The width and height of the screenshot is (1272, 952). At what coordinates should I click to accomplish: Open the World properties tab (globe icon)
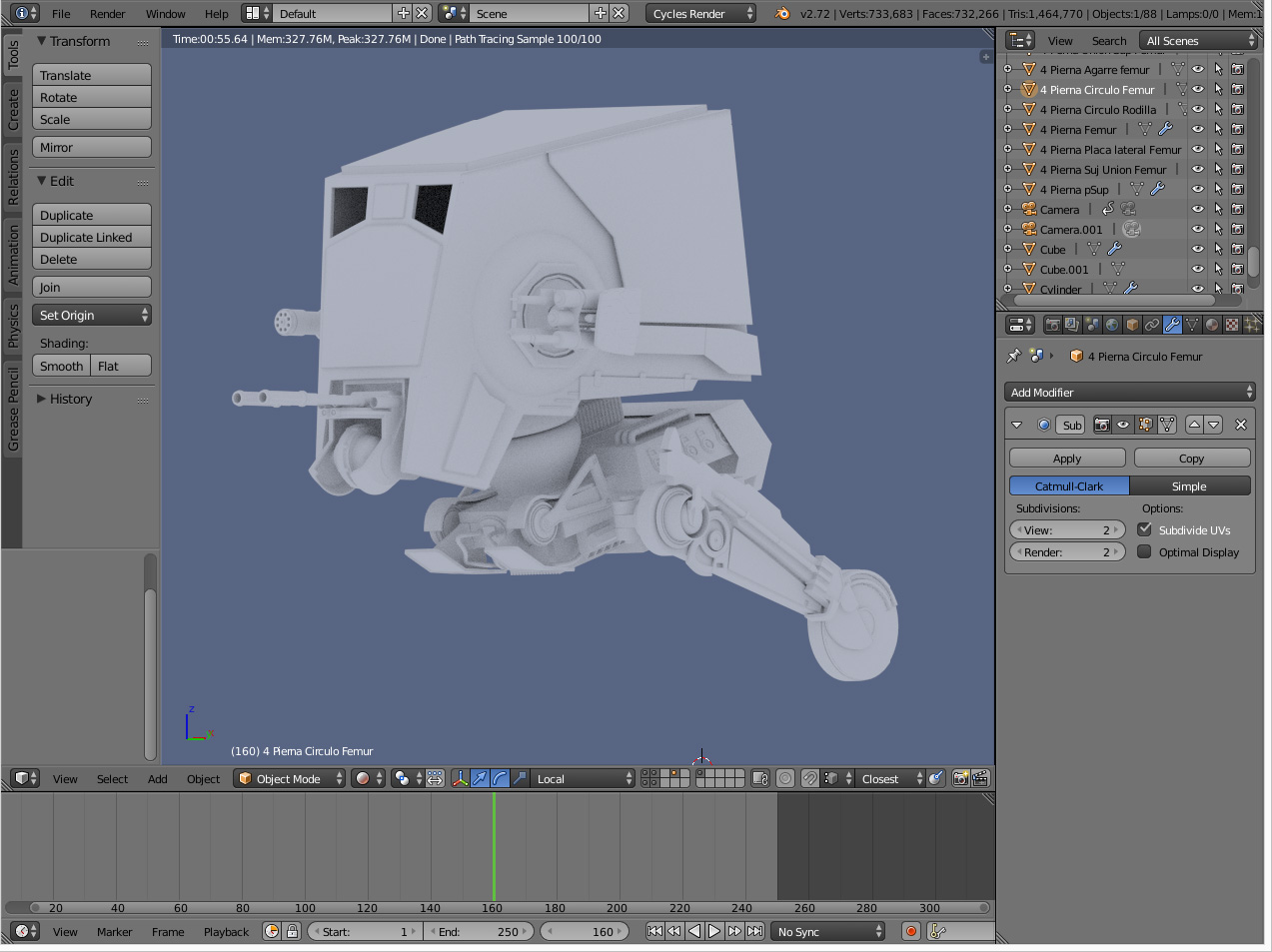pos(1112,325)
